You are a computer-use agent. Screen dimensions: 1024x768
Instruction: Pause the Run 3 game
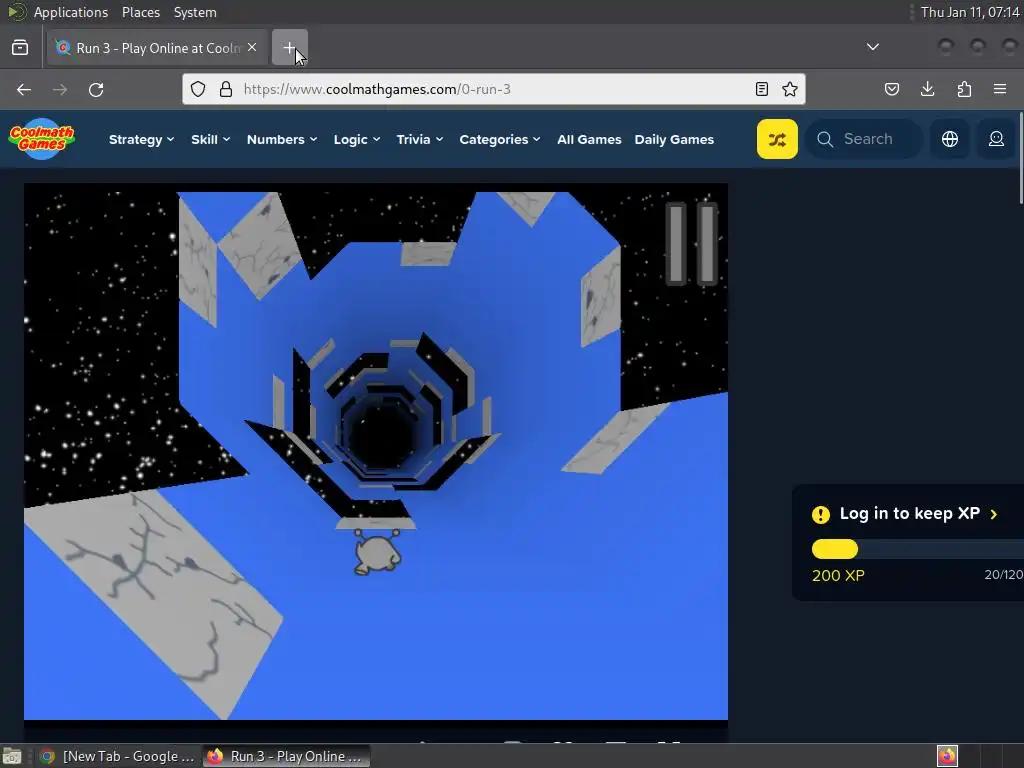(x=692, y=244)
